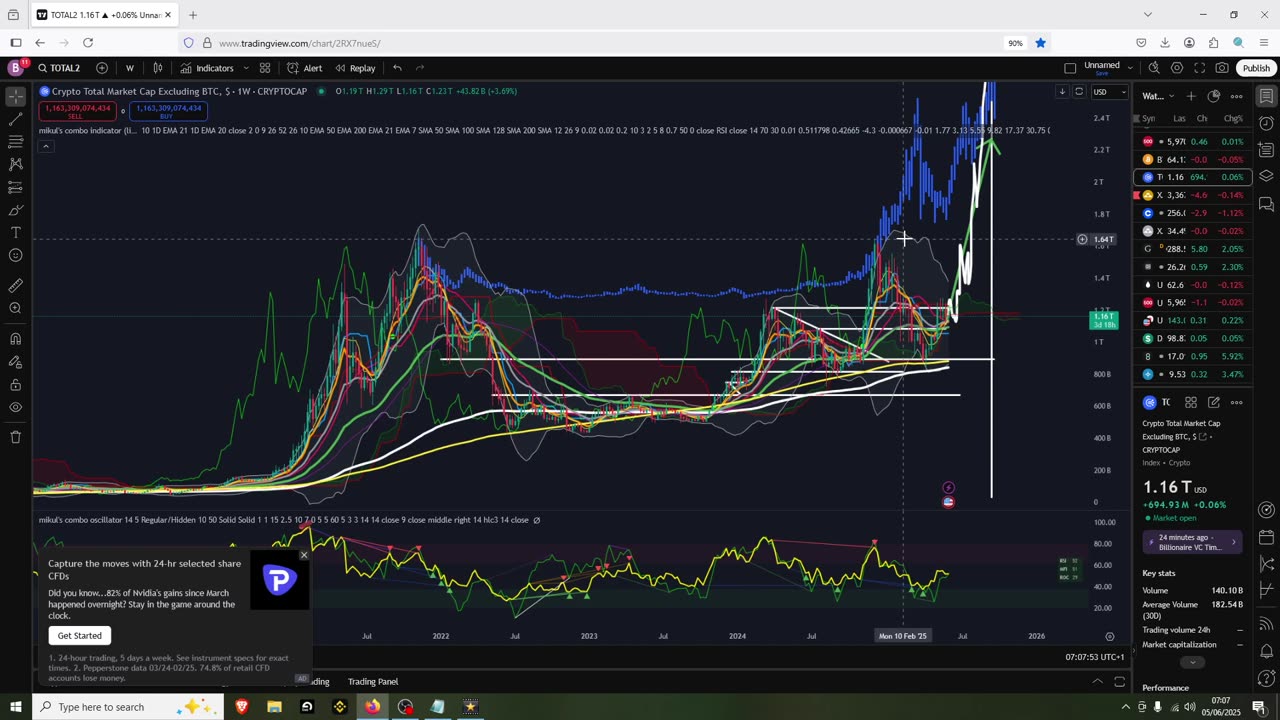Open the USD currency dropdown
This screenshot has width=1280, height=720.
click(x=1108, y=92)
